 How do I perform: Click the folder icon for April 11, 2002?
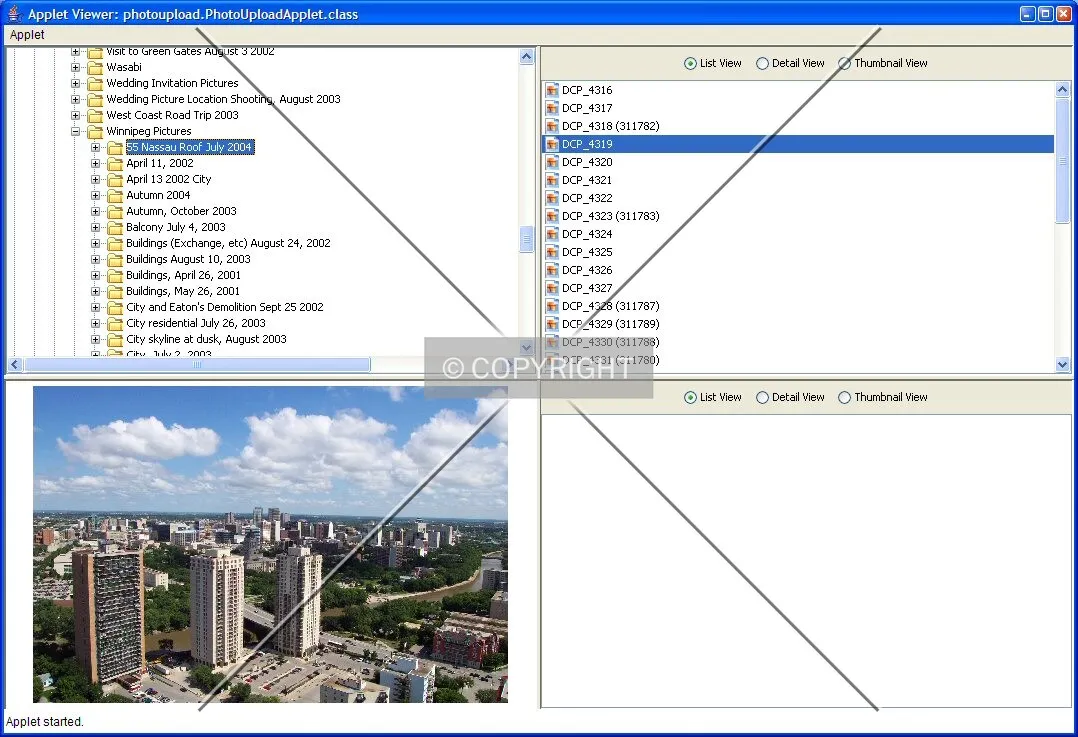pyautogui.click(x=115, y=164)
